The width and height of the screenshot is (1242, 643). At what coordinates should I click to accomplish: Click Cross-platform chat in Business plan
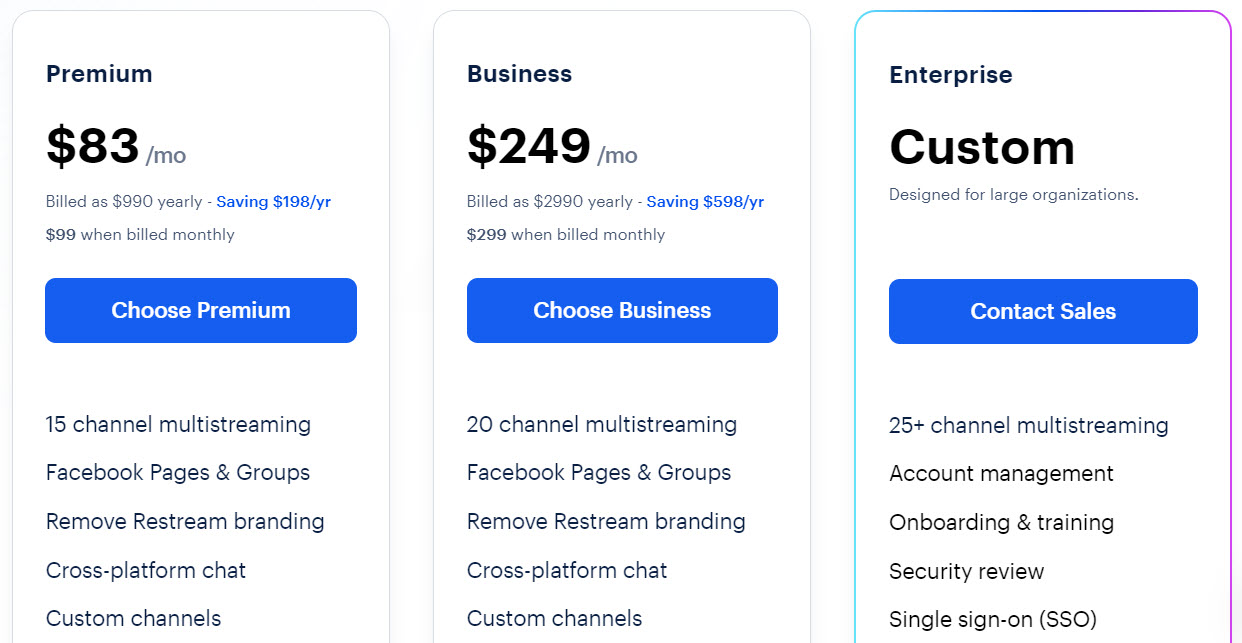(567, 570)
